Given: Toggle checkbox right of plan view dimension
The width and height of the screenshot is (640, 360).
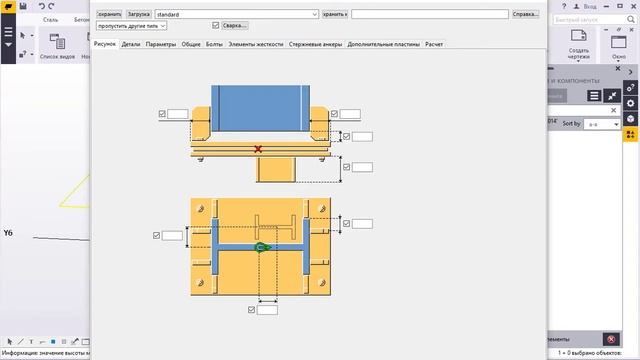Looking at the screenshot, I should (346, 224).
